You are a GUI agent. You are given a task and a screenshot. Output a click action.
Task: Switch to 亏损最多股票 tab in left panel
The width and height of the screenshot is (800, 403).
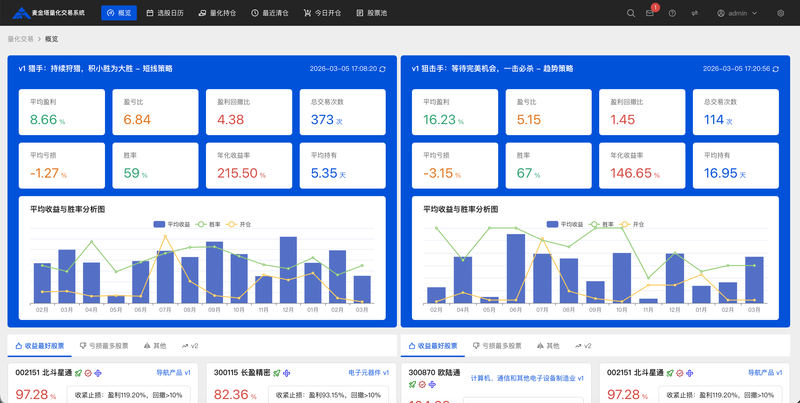tap(104, 345)
